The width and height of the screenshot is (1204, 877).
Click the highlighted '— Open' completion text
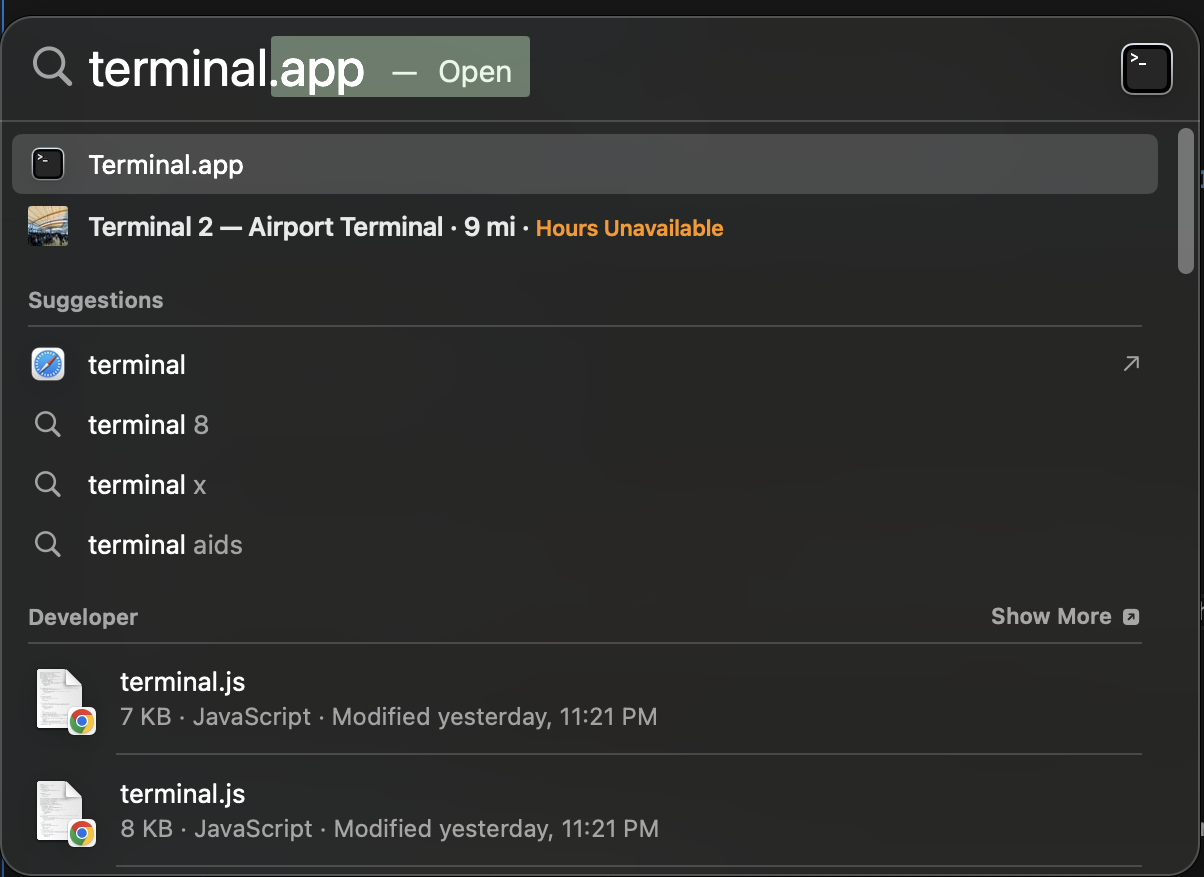click(x=451, y=72)
